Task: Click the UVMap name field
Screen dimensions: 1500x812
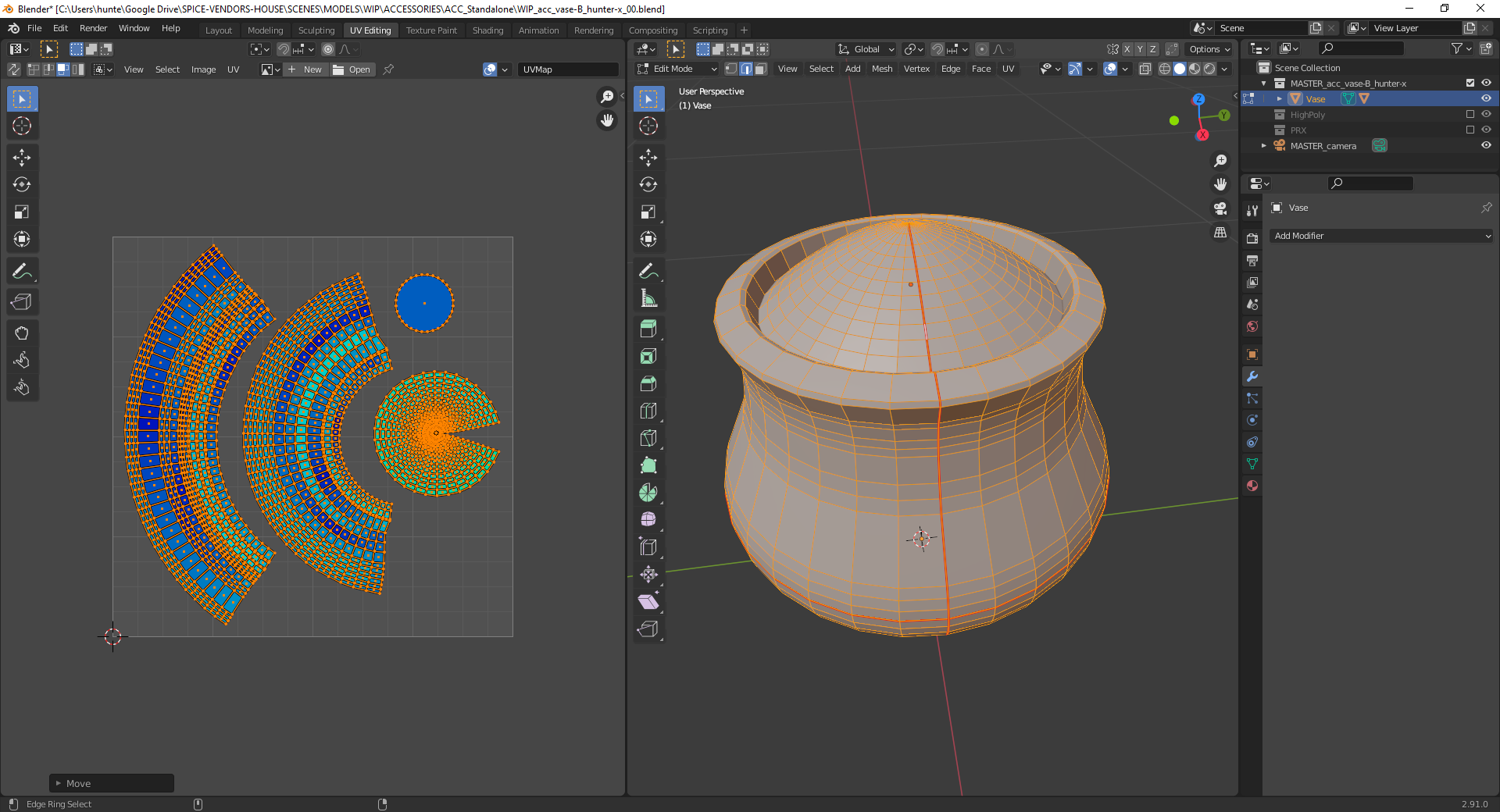Action: [567, 69]
